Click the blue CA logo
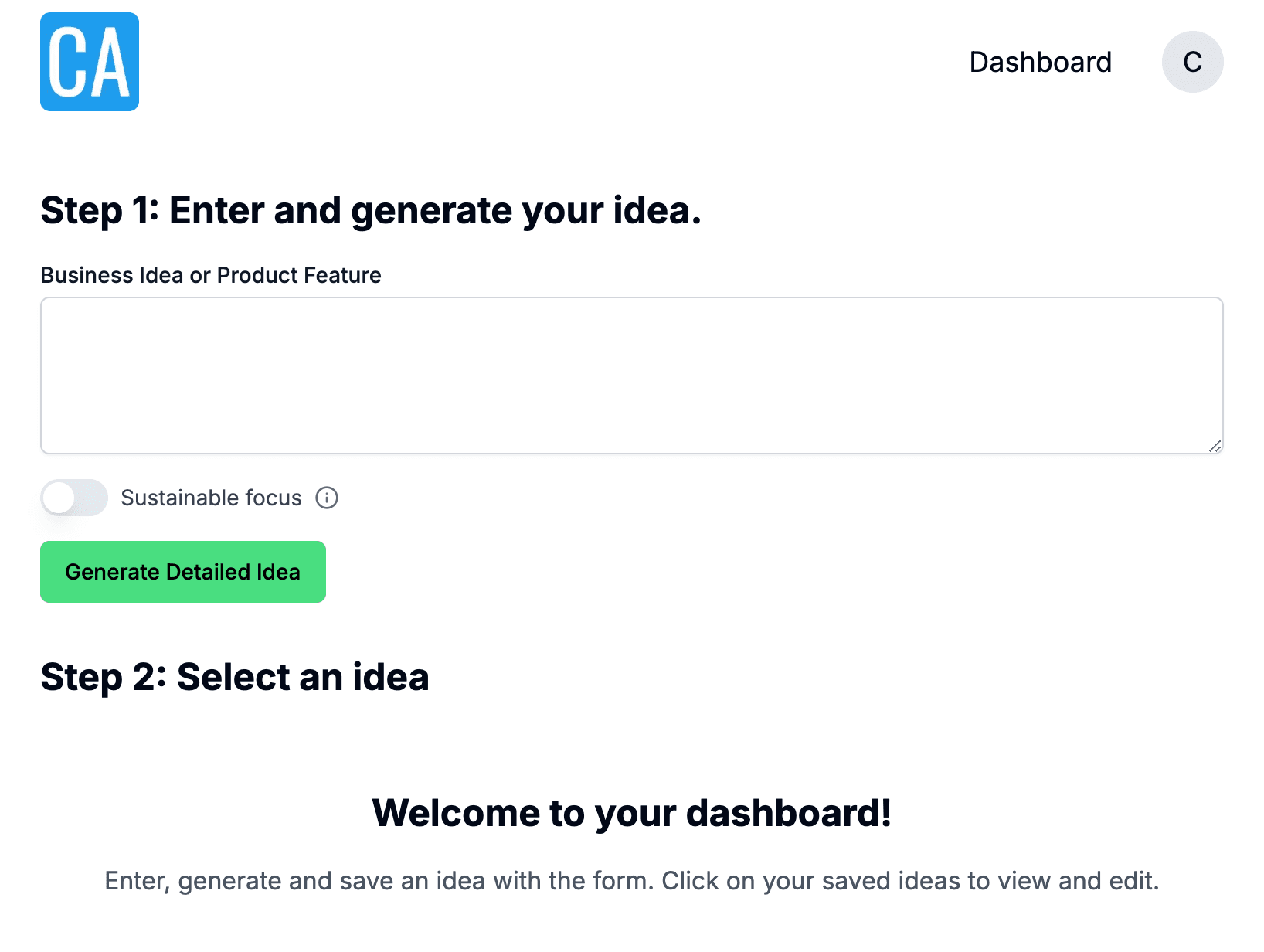Screen dimensions: 1264x952 click(90, 62)
